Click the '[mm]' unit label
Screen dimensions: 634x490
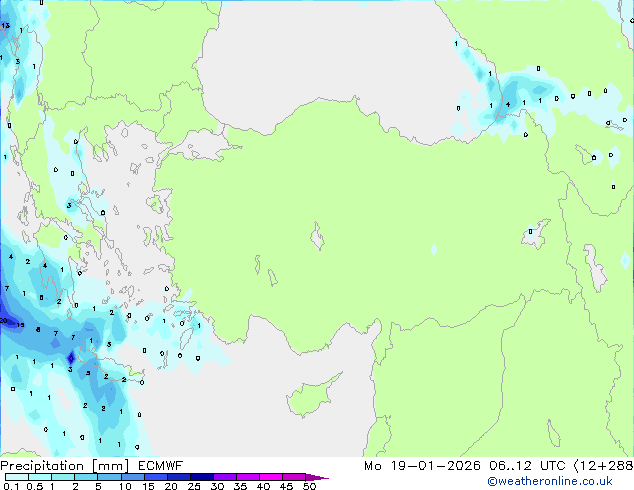[x=111, y=466]
